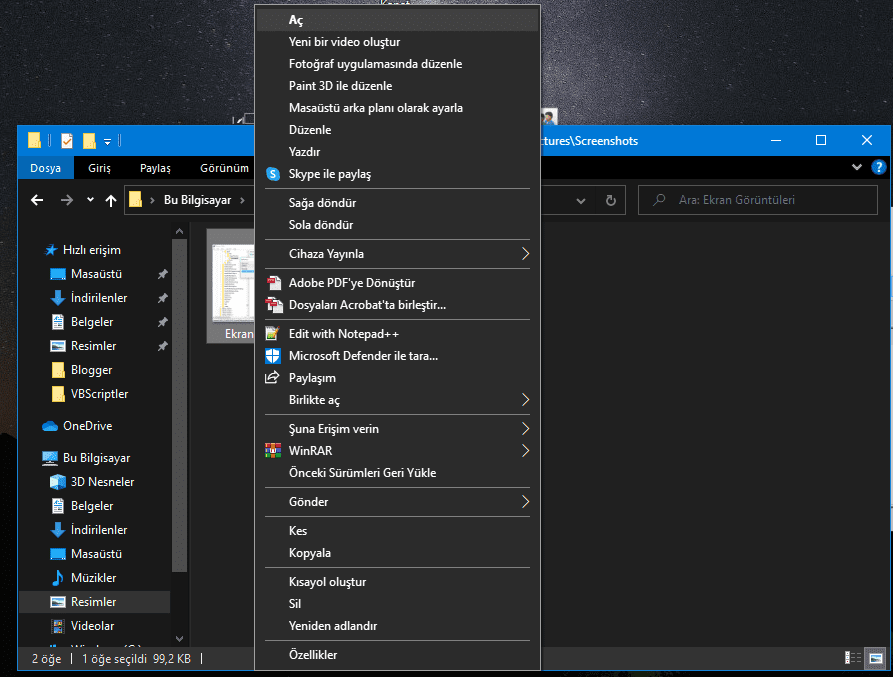Image resolution: width=893 pixels, height=677 pixels.
Task: Go forward with the right arrow
Action: (67, 200)
